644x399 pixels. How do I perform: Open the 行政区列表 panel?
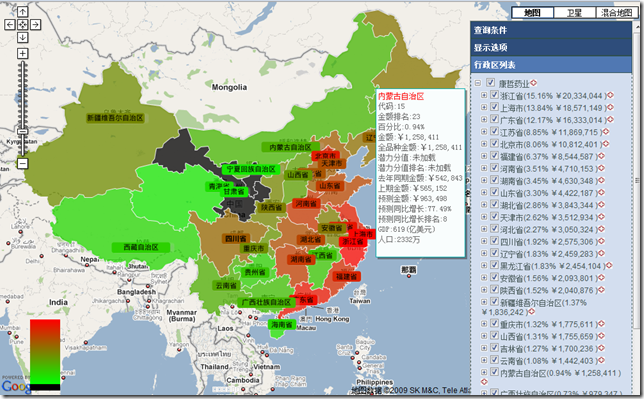click(x=551, y=65)
